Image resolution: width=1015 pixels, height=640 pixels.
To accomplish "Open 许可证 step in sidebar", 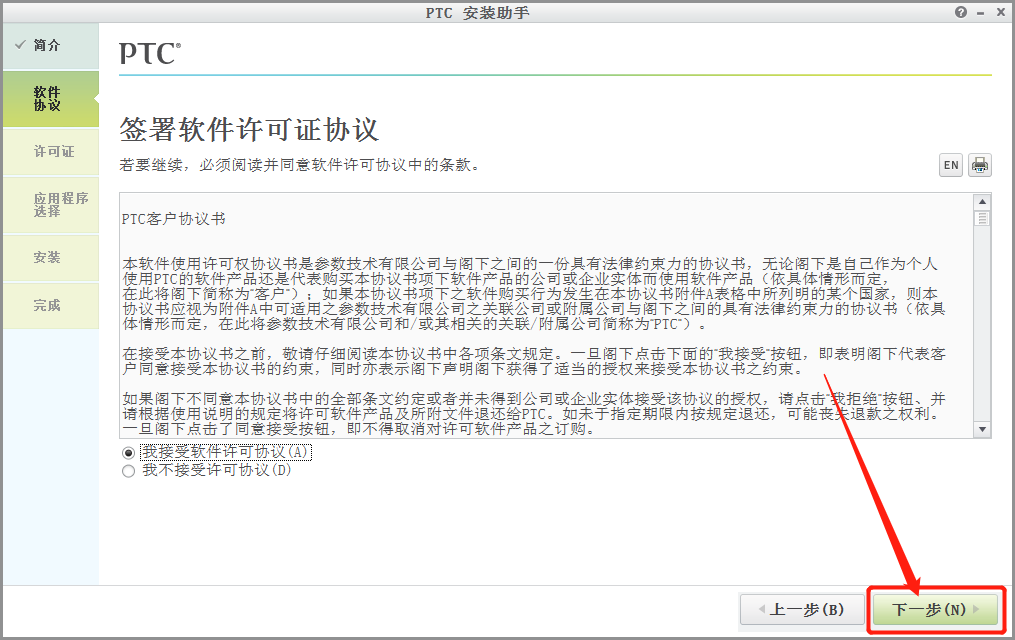I will pyautogui.click(x=50, y=151).
